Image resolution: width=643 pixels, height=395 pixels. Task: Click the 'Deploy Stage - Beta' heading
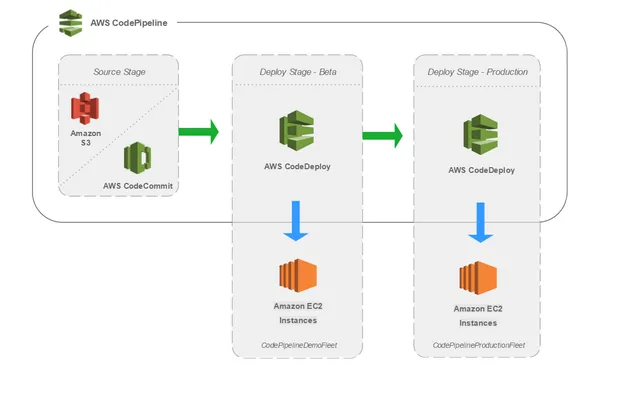(x=298, y=72)
